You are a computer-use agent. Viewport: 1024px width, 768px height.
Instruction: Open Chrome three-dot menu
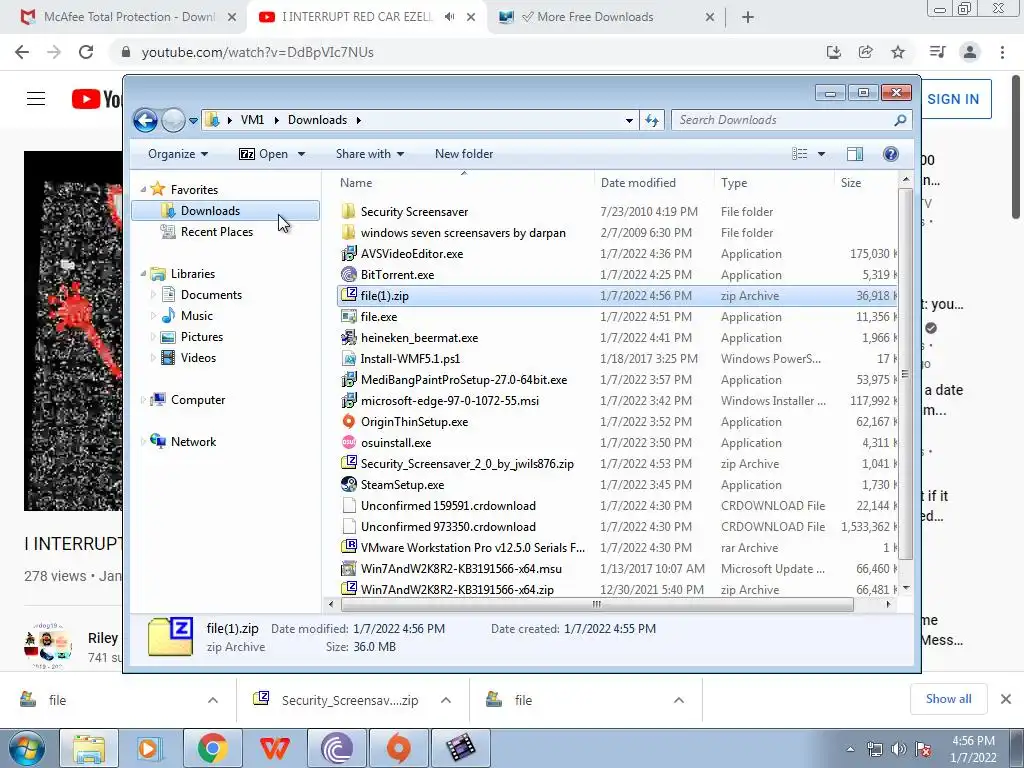pyautogui.click(x=1002, y=52)
